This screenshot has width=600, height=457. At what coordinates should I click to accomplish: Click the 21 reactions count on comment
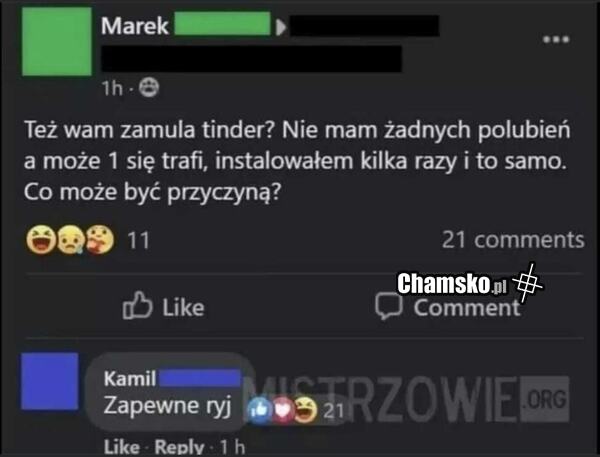pos(333,411)
